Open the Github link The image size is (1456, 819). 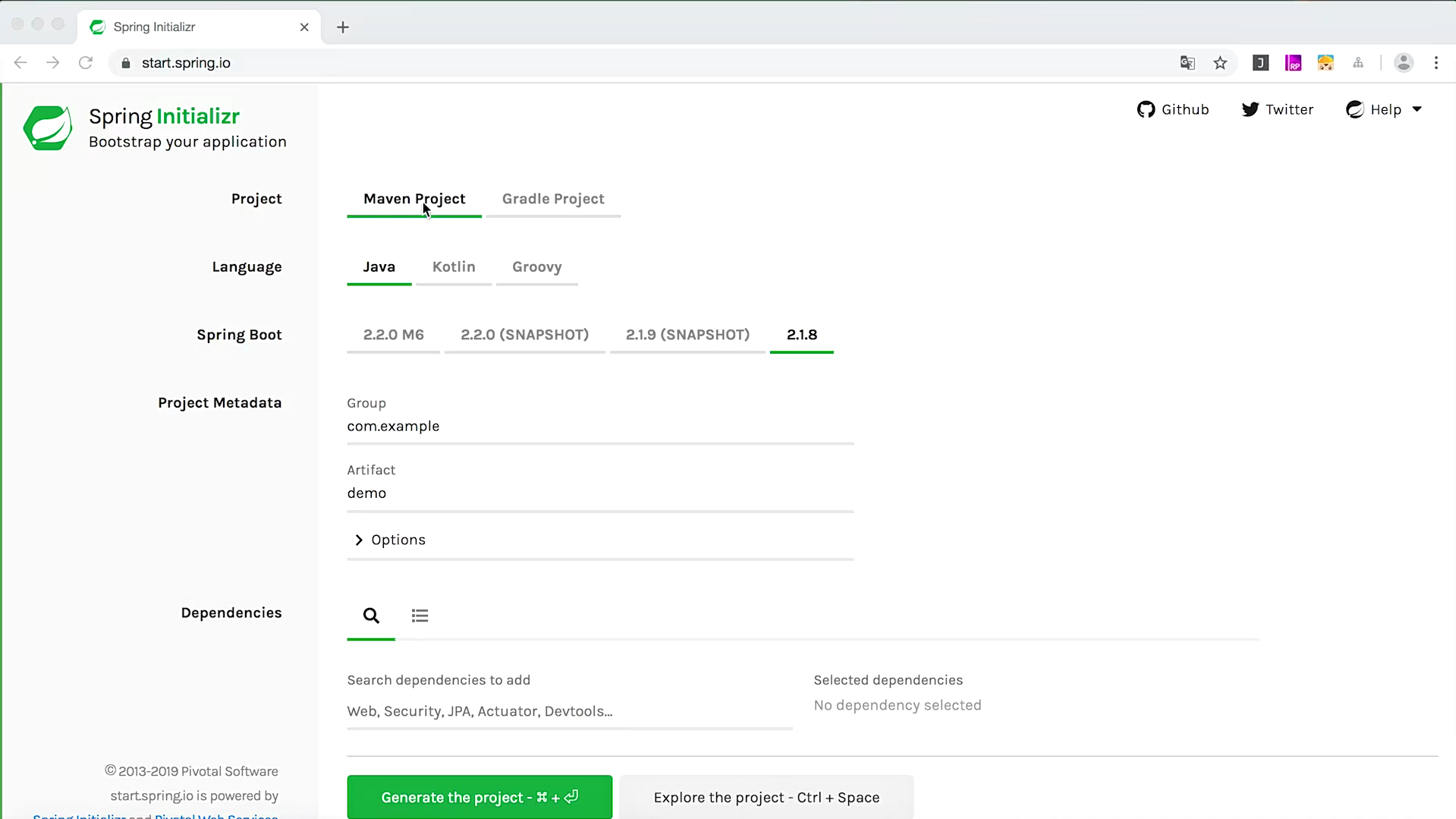click(1173, 109)
